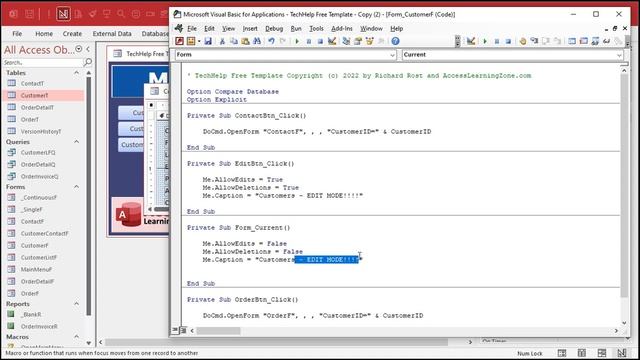Click the code window horizontal scrollbar thumb

[218, 331]
